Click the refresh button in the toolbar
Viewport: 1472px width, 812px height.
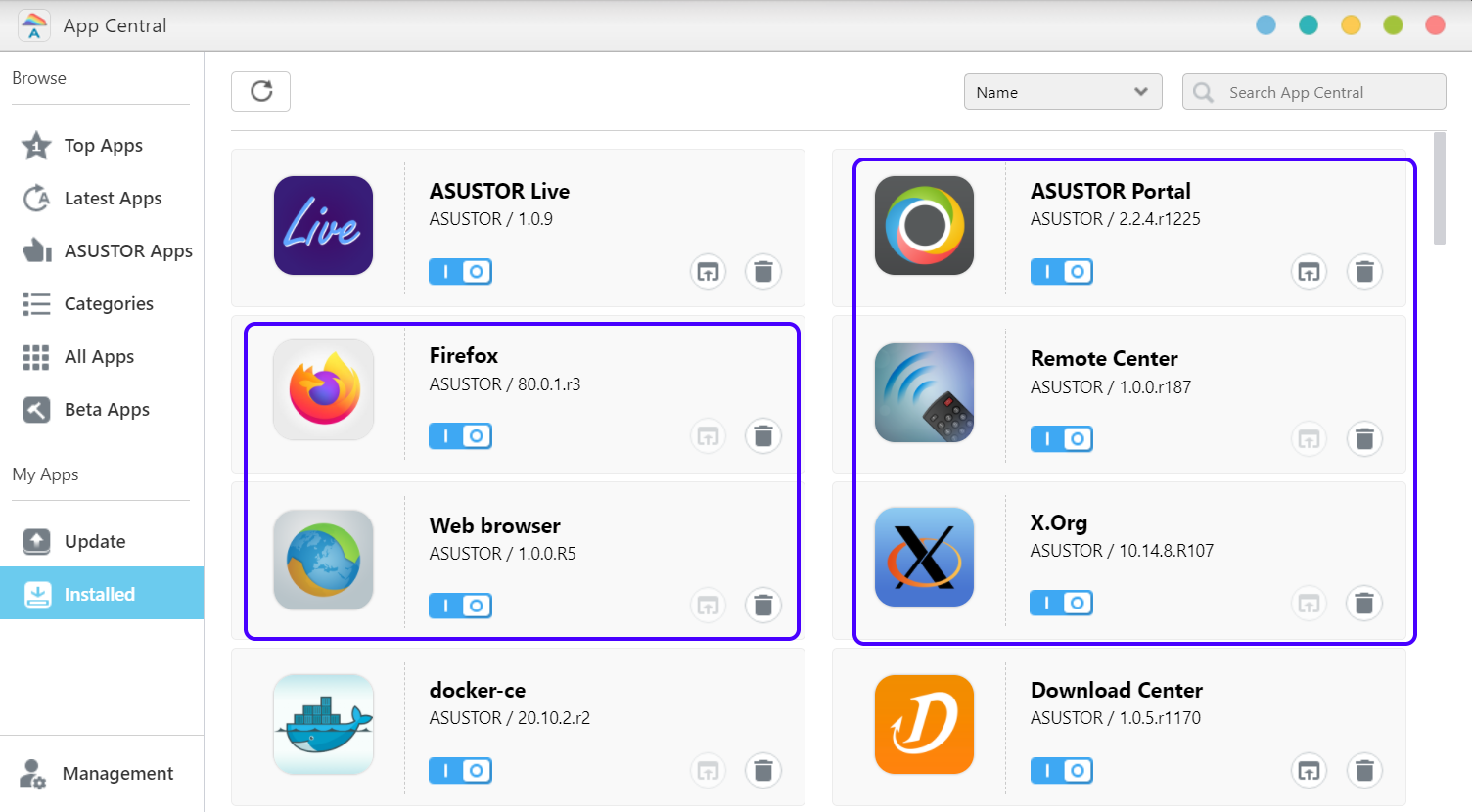click(x=260, y=91)
